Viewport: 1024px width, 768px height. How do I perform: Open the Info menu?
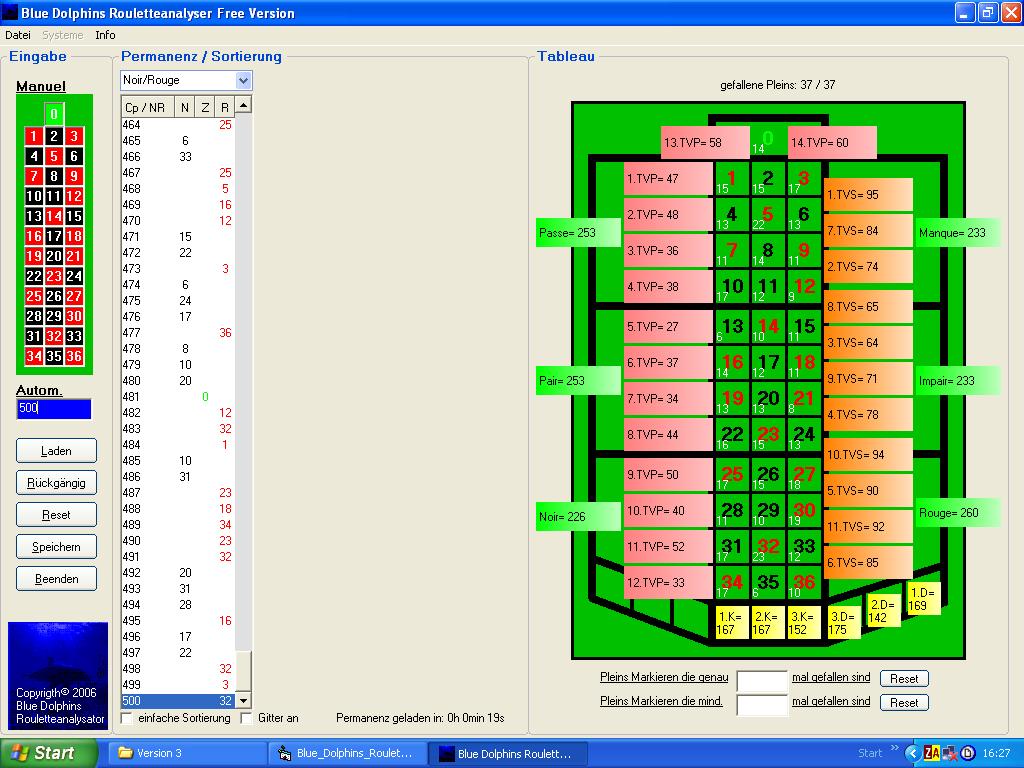(x=105, y=35)
